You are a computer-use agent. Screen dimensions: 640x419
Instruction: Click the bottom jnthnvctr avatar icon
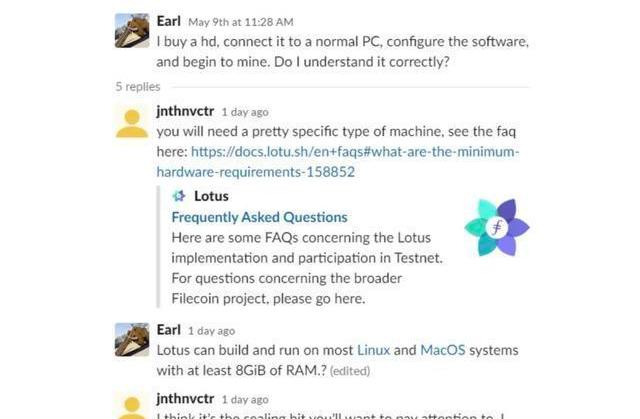132,407
